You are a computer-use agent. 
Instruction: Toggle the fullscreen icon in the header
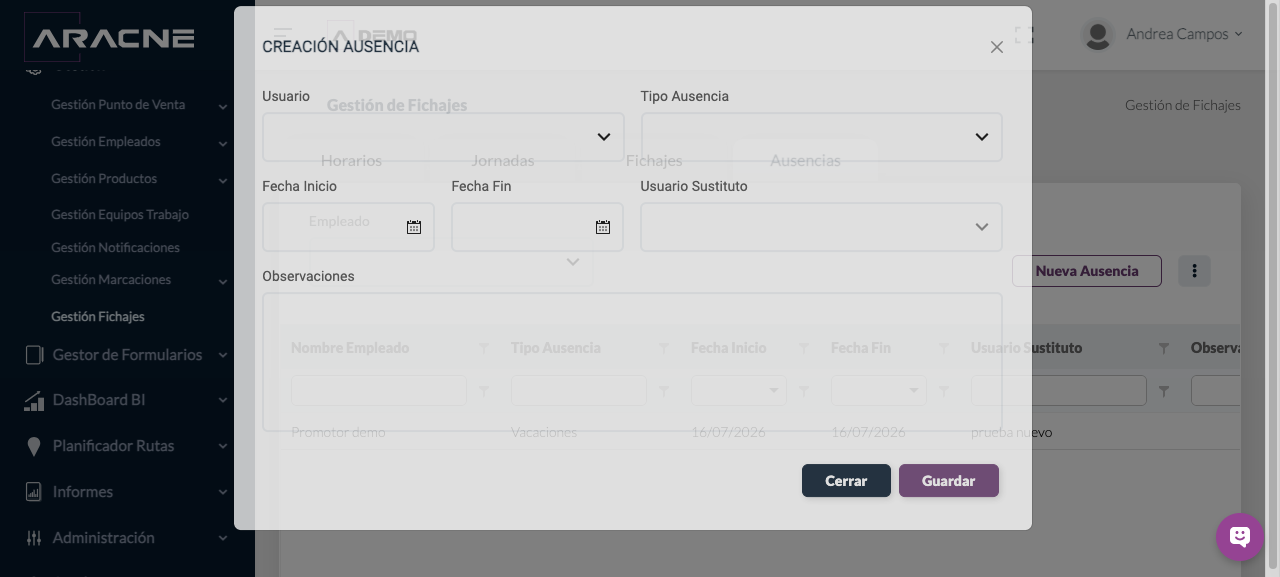pyautogui.click(x=1024, y=35)
